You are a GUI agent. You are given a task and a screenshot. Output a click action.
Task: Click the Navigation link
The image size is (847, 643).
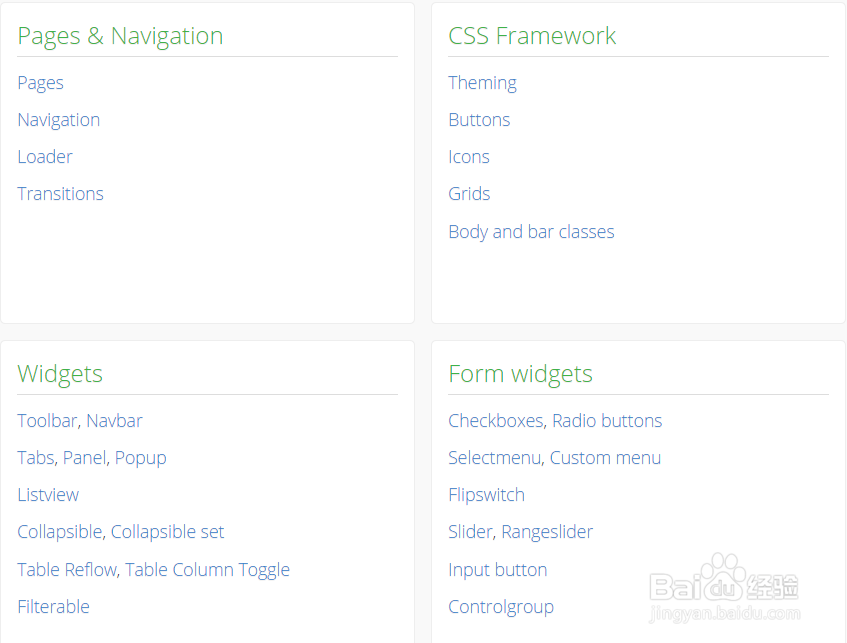[58, 119]
